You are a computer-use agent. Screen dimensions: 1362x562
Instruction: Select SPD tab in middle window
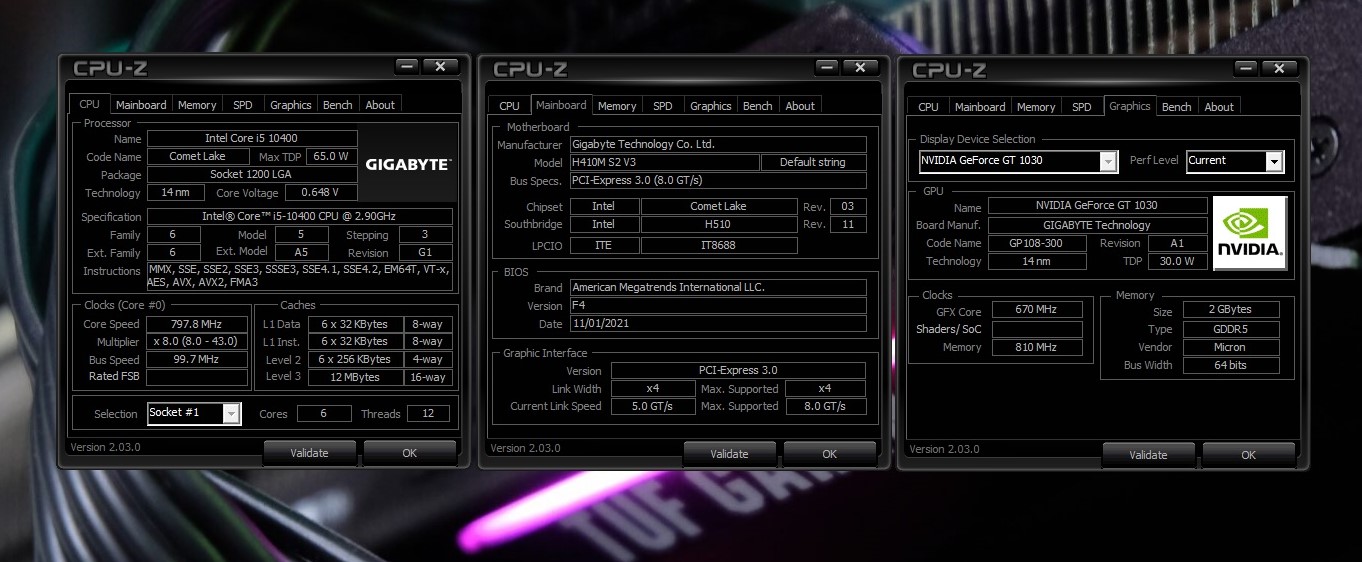point(663,106)
